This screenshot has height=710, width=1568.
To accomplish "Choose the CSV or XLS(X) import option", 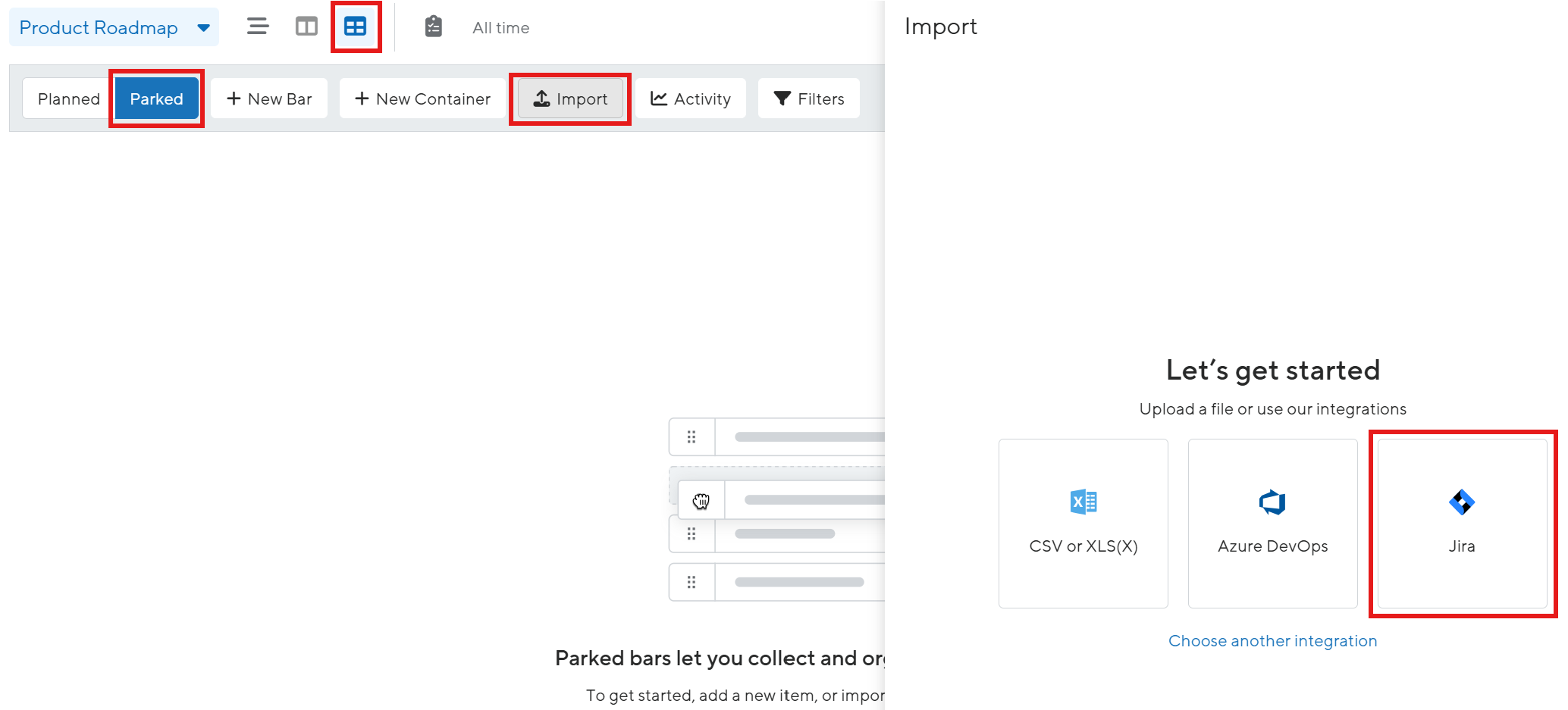I will pyautogui.click(x=1083, y=523).
